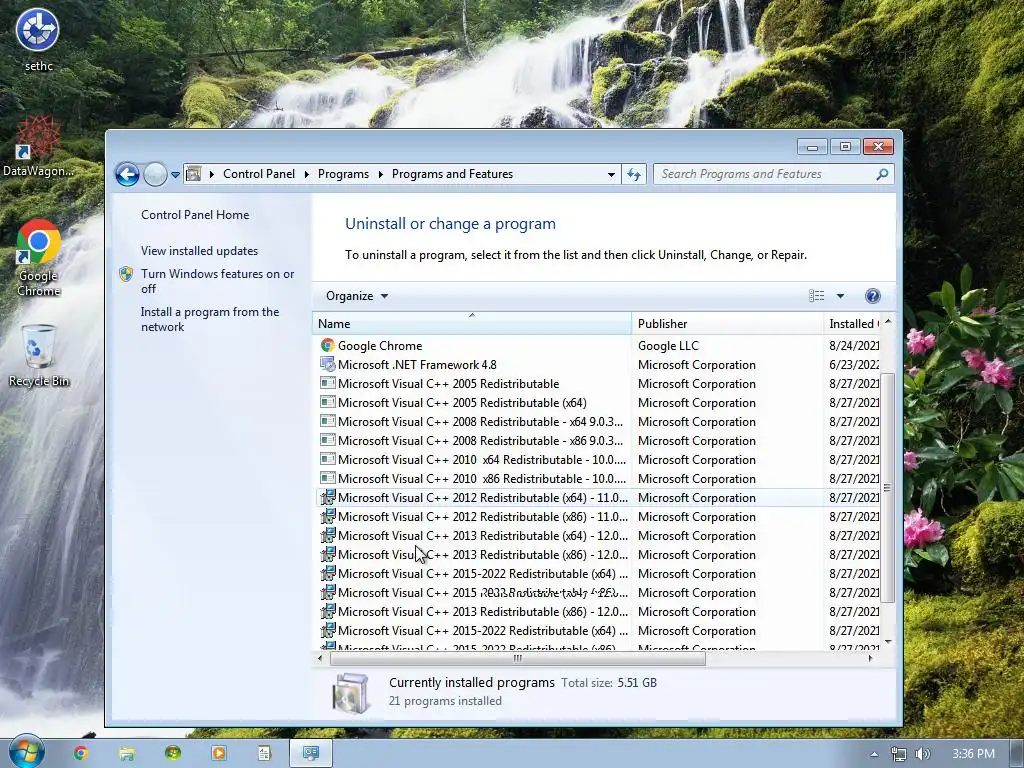Launch Chrome from the taskbar
The image size is (1024, 768).
[x=80, y=753]
